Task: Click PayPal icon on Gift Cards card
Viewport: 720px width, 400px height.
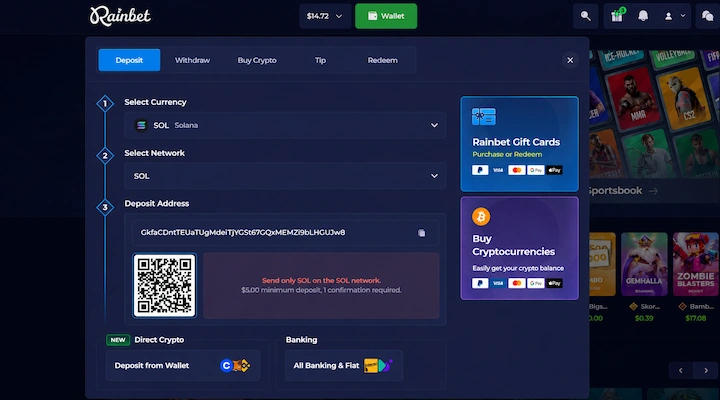Action: [x=480, y=170]
